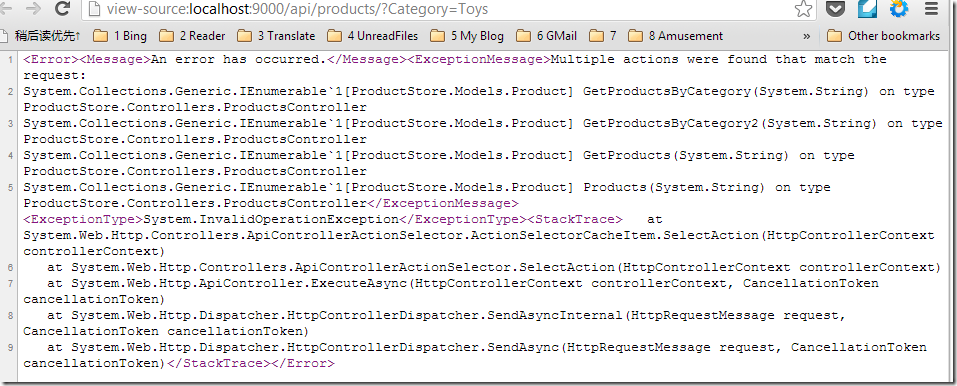
Task: Open the 4 UnreadFiles bookmark folder
Action: pyautogui.click(x=373, y=36)
